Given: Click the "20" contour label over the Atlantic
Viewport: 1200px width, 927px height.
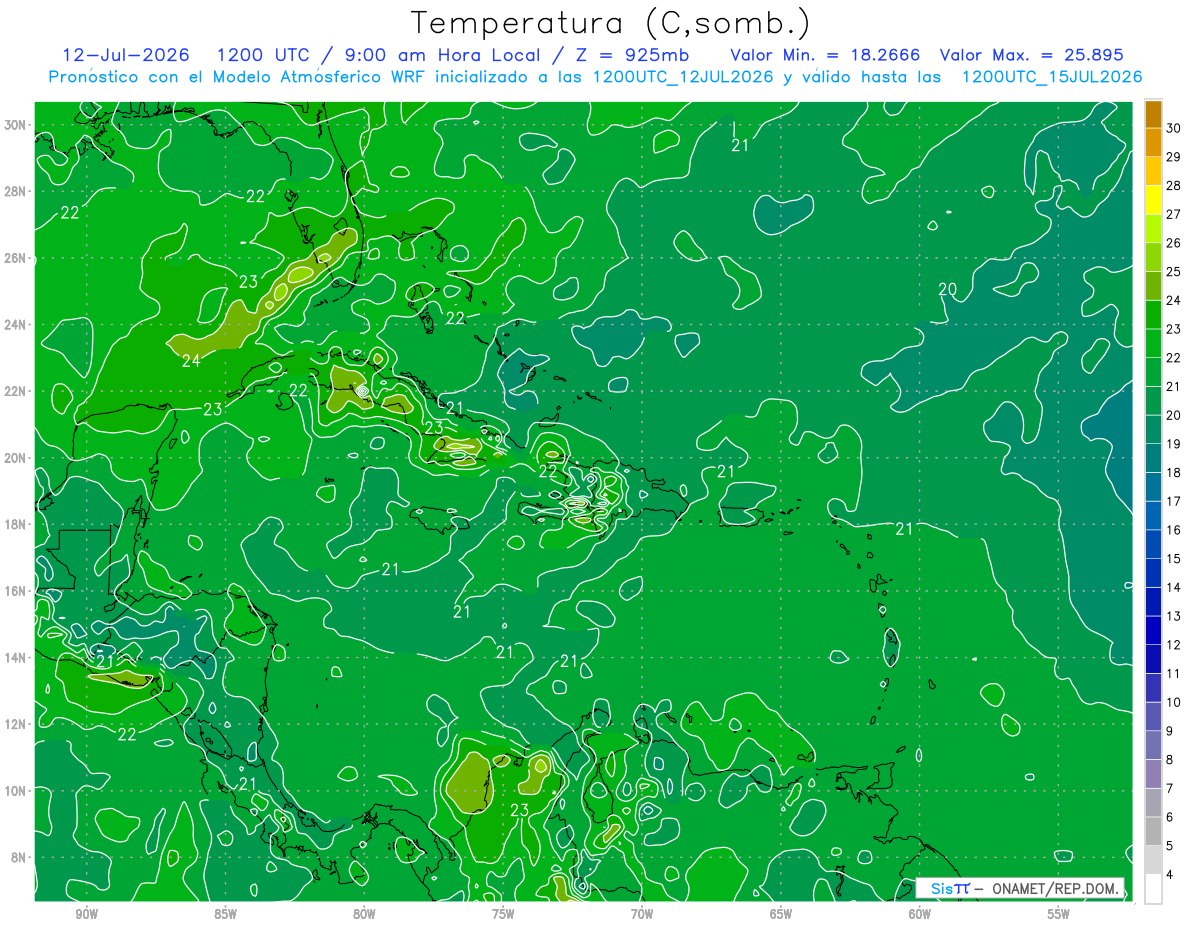Looking at the screenshot, I should [x=948, y=289].
